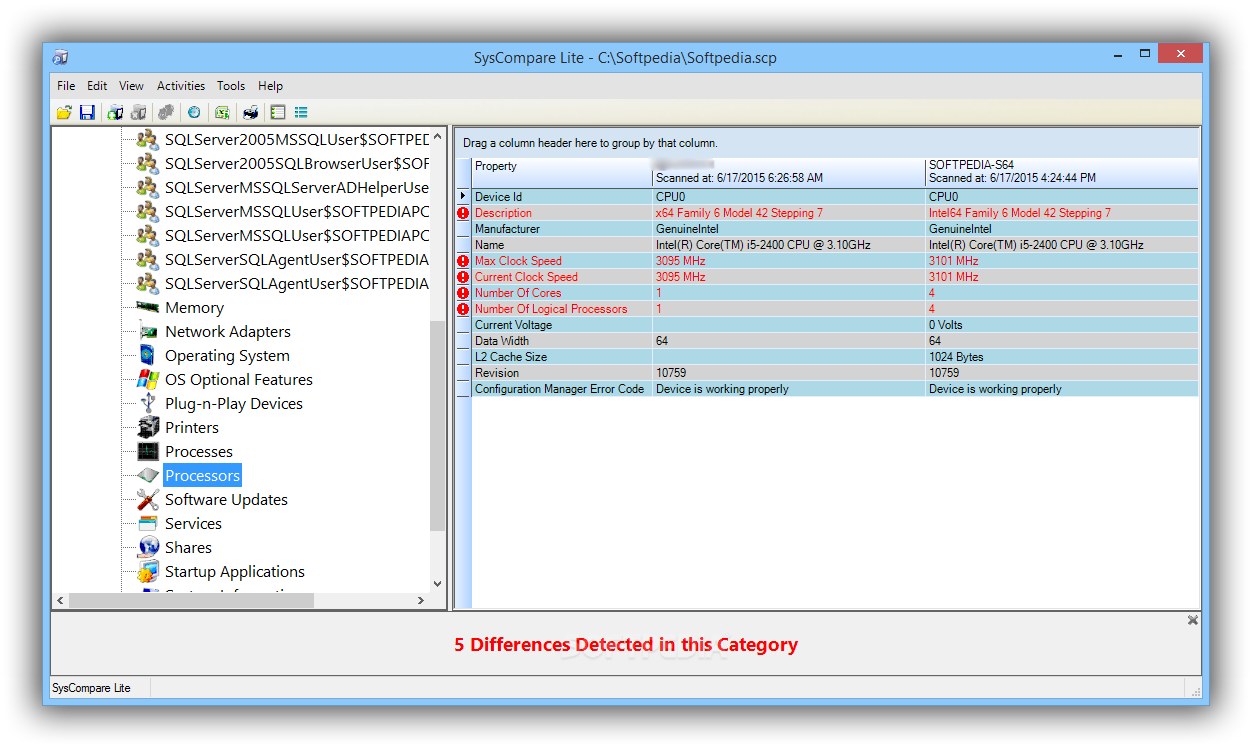Click the '0 Volts' value cell
Viewport: 1252px width, 748px height.
(1062, 325)
